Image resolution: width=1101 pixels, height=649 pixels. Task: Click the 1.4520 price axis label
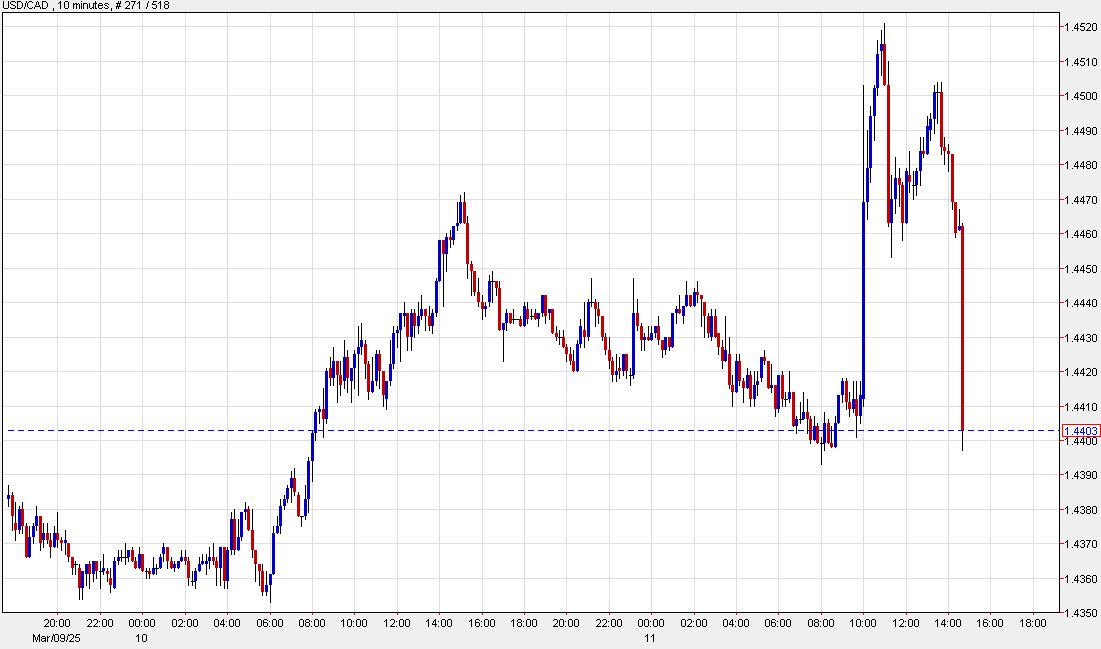point(1081,27)
